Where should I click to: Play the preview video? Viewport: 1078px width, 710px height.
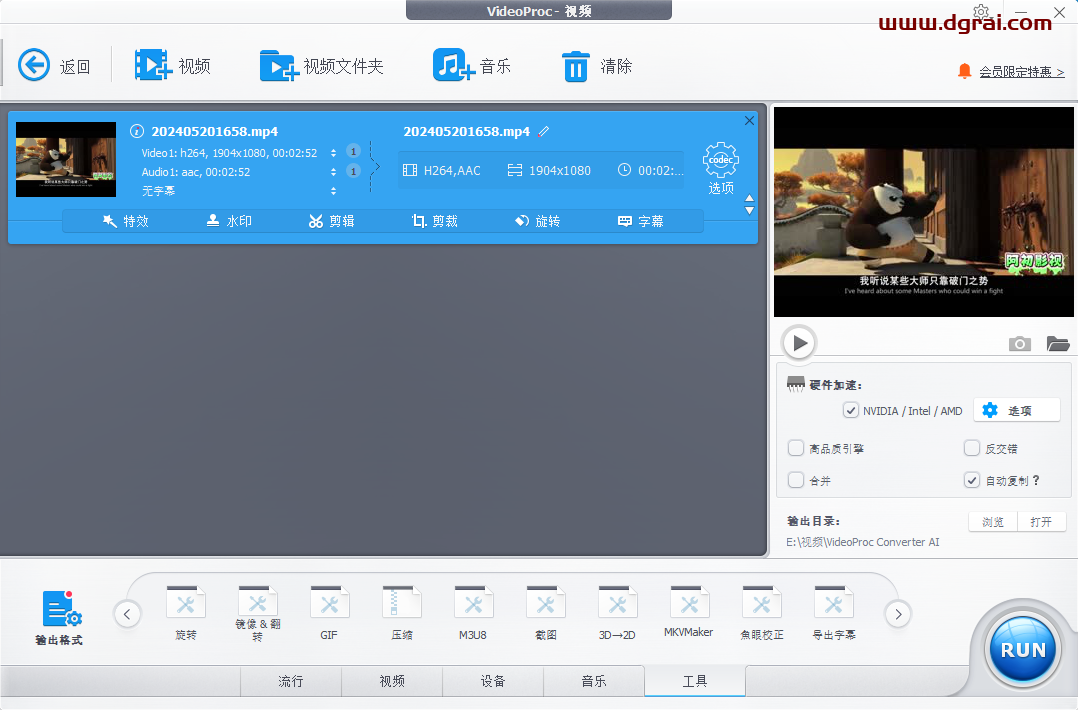pos(799,342)
